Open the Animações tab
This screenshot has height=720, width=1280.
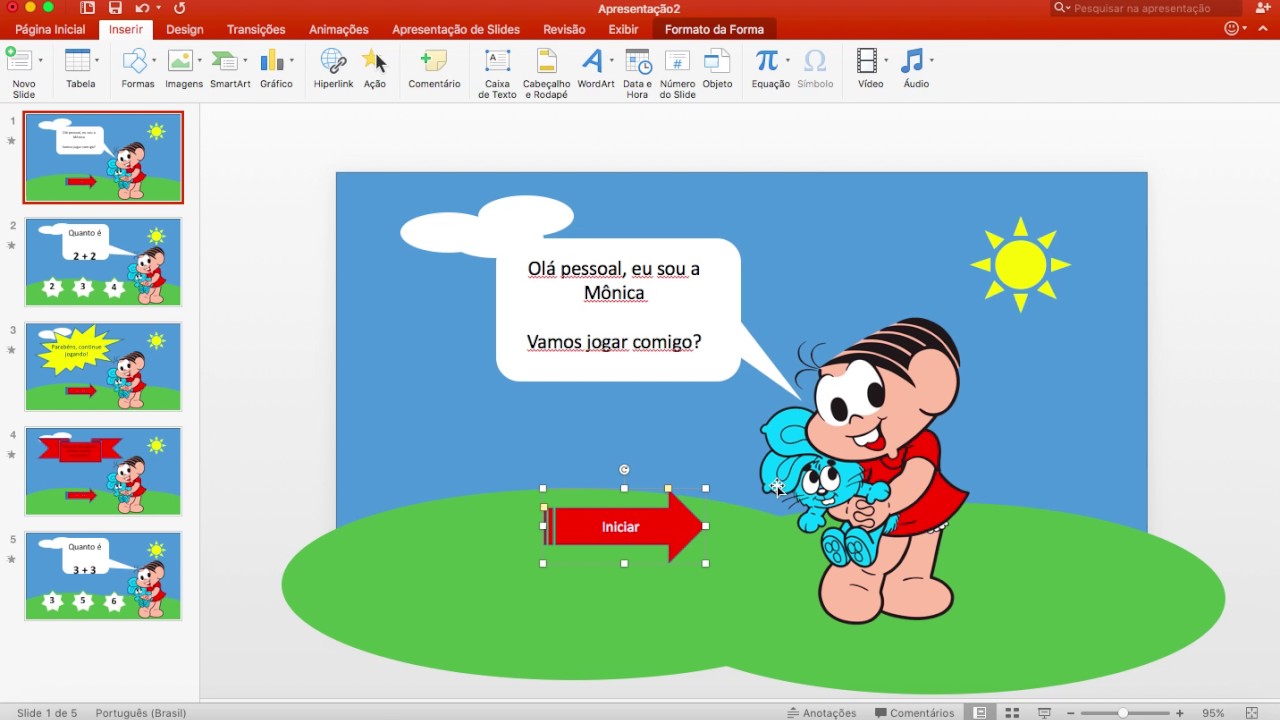pyautogui.click(x=339, y=29)
